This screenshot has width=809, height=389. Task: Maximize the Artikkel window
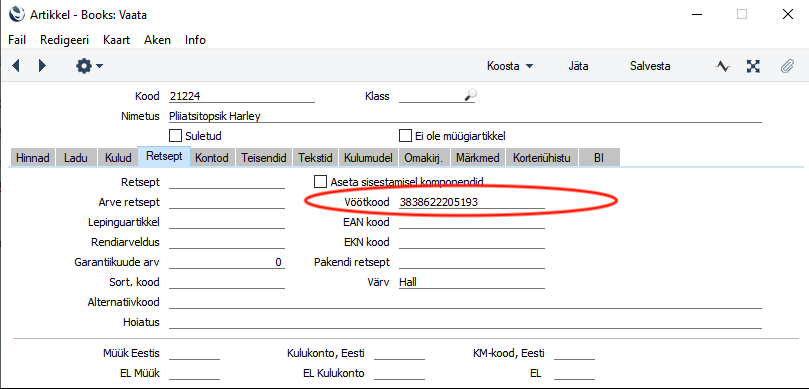[x=742, y=14]
